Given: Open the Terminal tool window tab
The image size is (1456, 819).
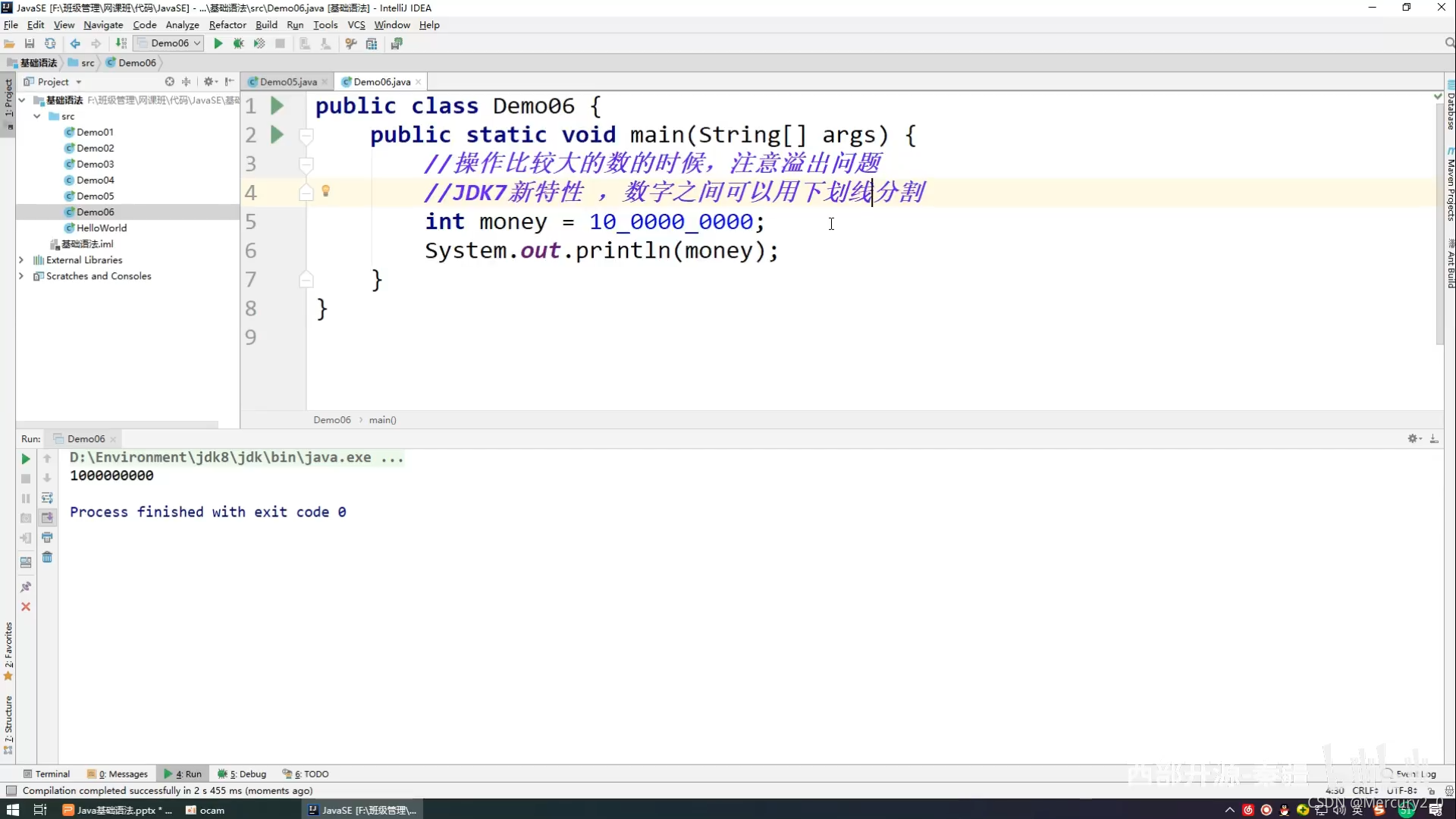Looking at the screenshot, I should (46, 774).
